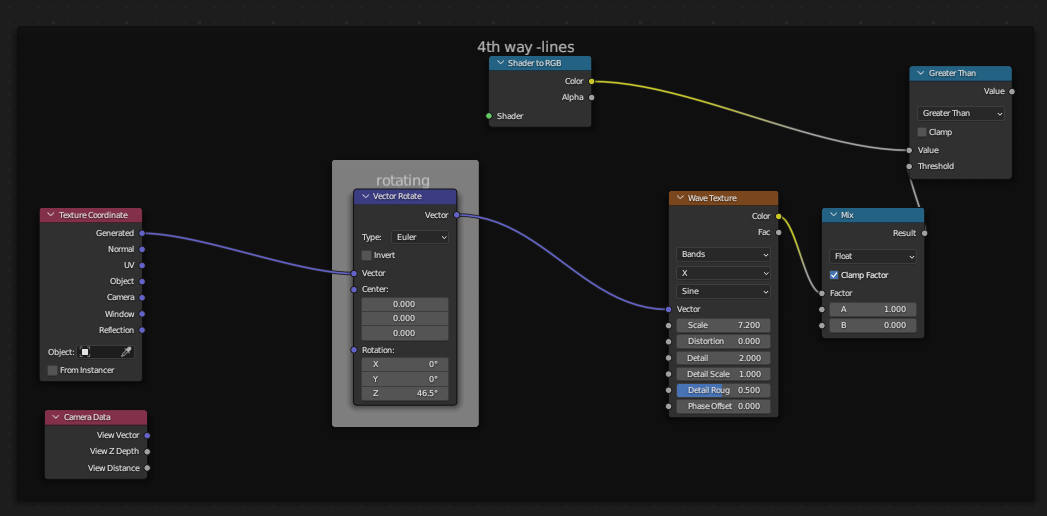The image size is (1047, 516).
Task: Click the green Shader input socket
Action: coord(489,116)
